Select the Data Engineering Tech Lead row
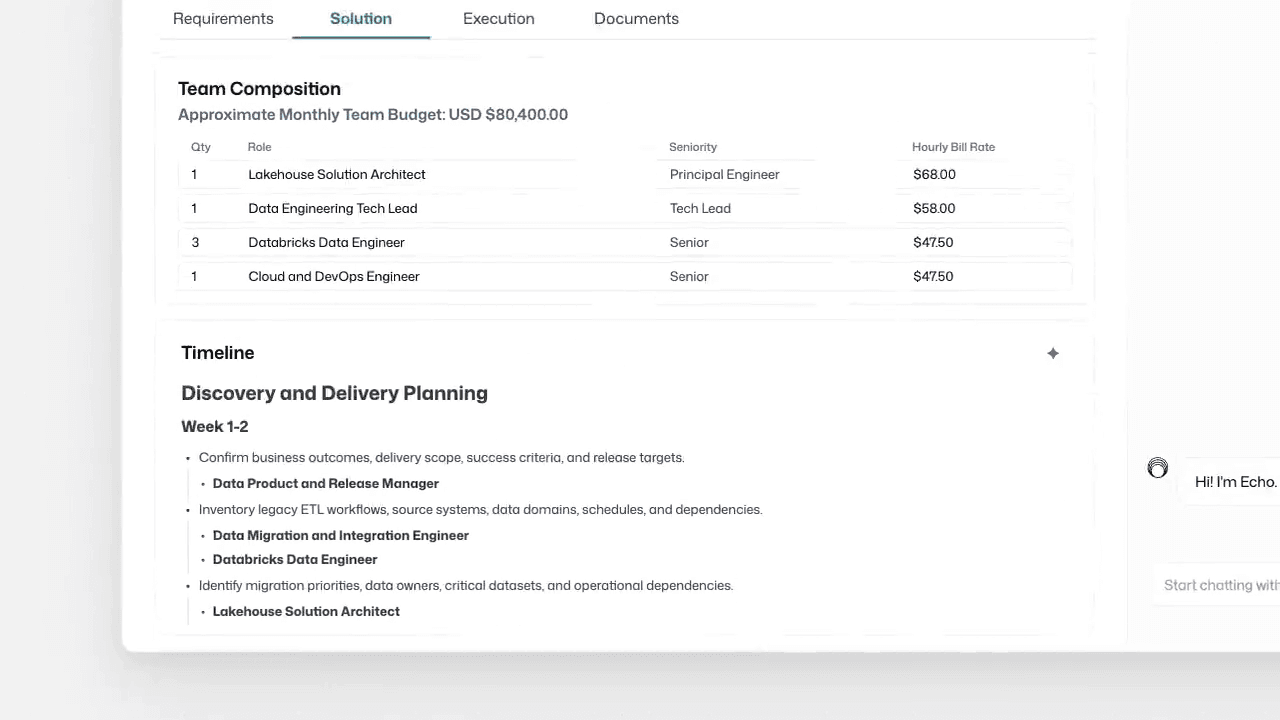 point(624,208)
